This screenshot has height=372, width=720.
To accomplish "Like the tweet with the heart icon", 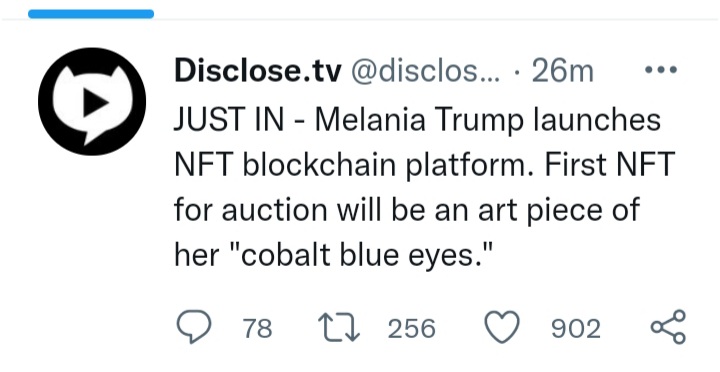I will 502,327.
